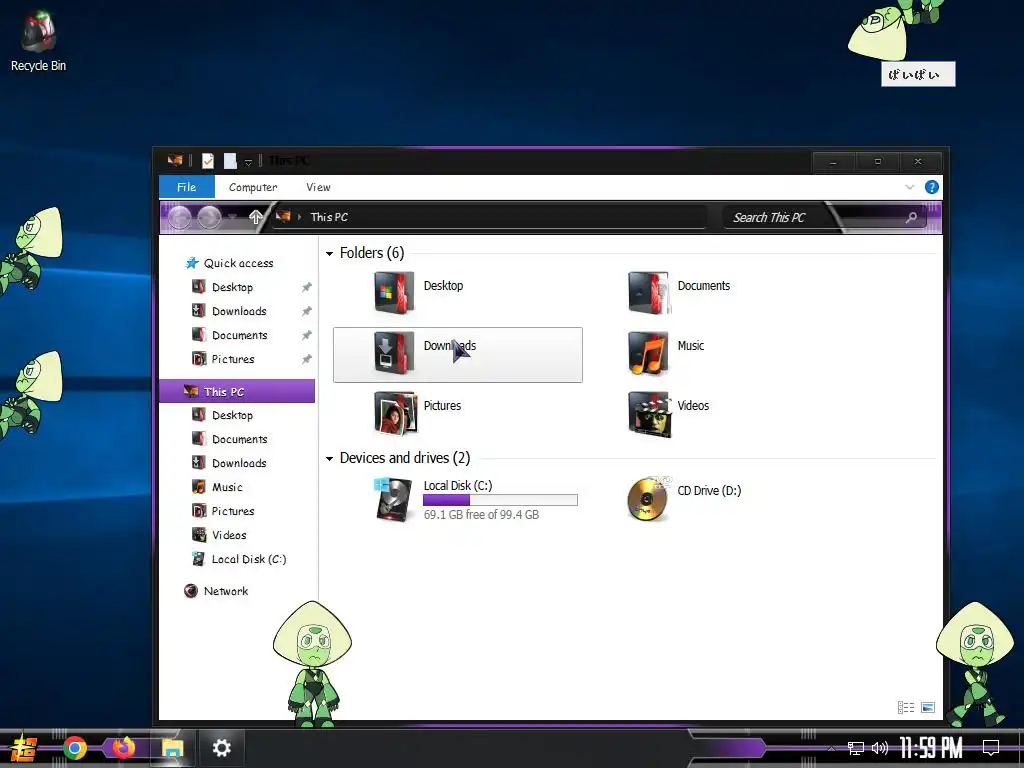1024x768 pixels.
Task: Click Local Disk (C:) usage bar
Action: click(x=500, y=500)
